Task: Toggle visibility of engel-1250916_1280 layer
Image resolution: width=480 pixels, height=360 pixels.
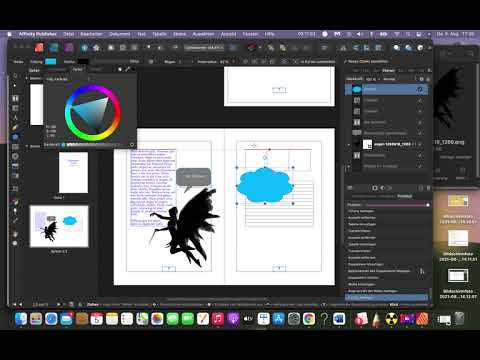Action: click(x=420, y=144)
